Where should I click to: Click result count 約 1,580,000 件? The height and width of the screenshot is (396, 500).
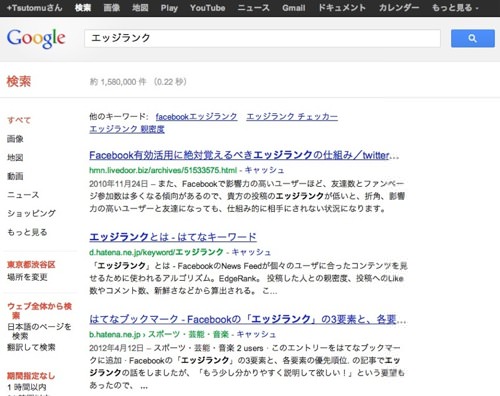[118, 82]
